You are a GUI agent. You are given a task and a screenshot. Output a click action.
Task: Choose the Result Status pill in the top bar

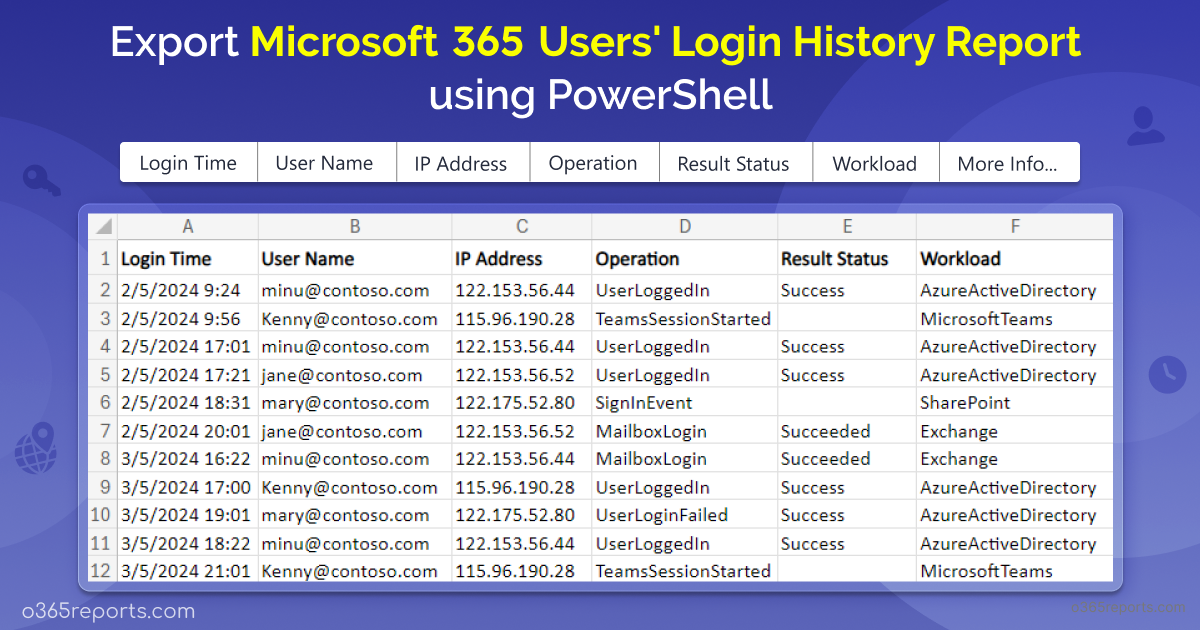pyautogui.click(x=733, y=163)
